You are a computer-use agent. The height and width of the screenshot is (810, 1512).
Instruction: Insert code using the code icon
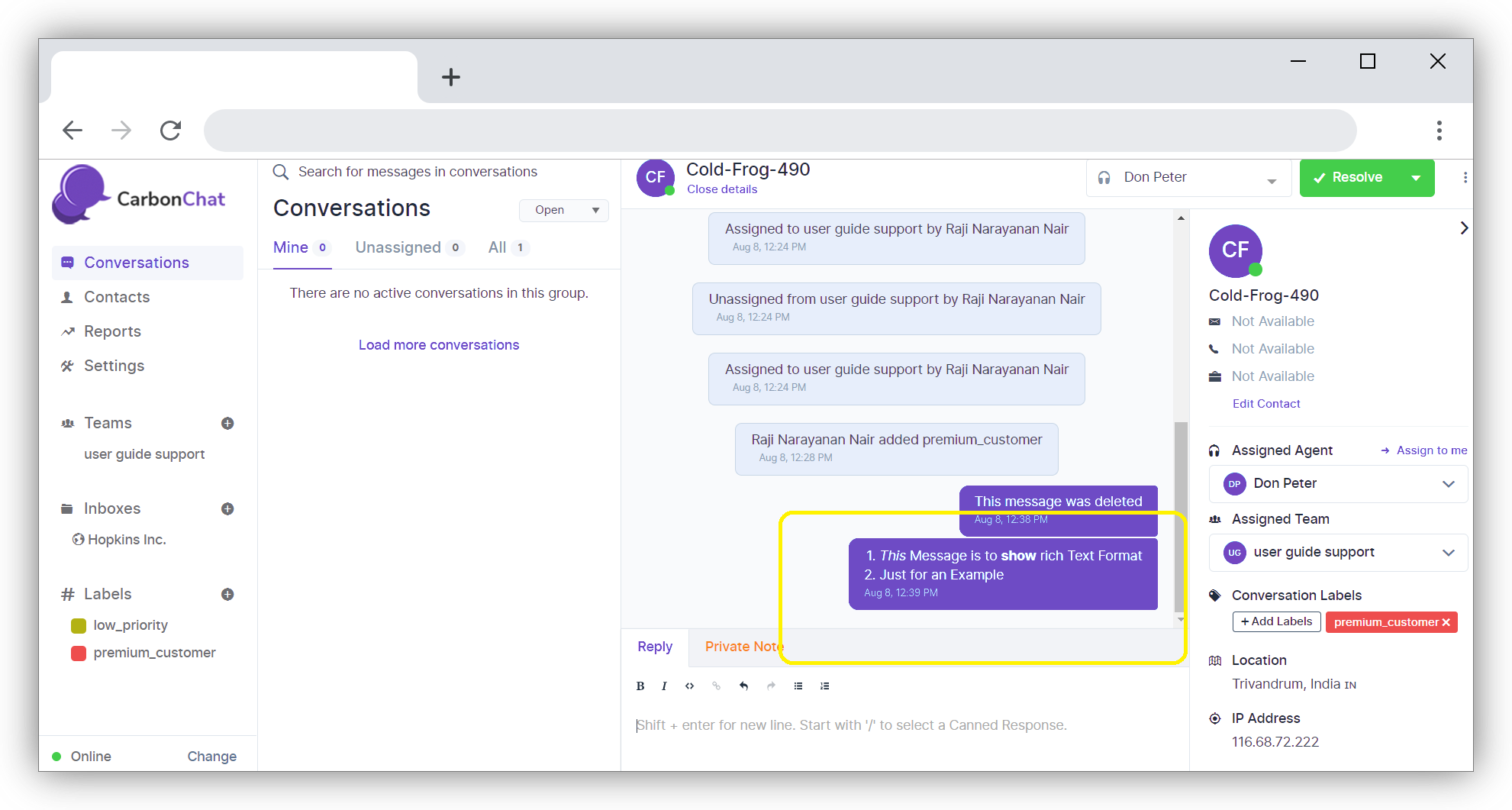pos(689,686)
